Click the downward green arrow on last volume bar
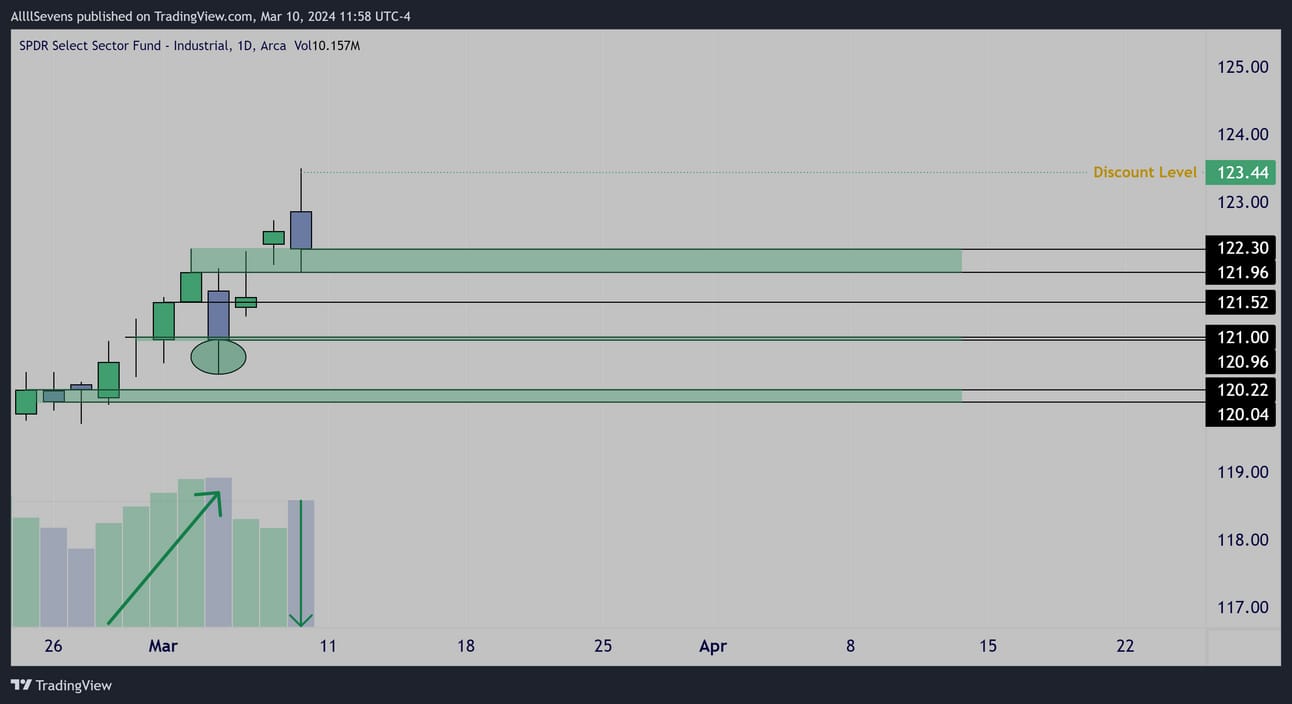Screen dimensions: 1292x704 301,564
